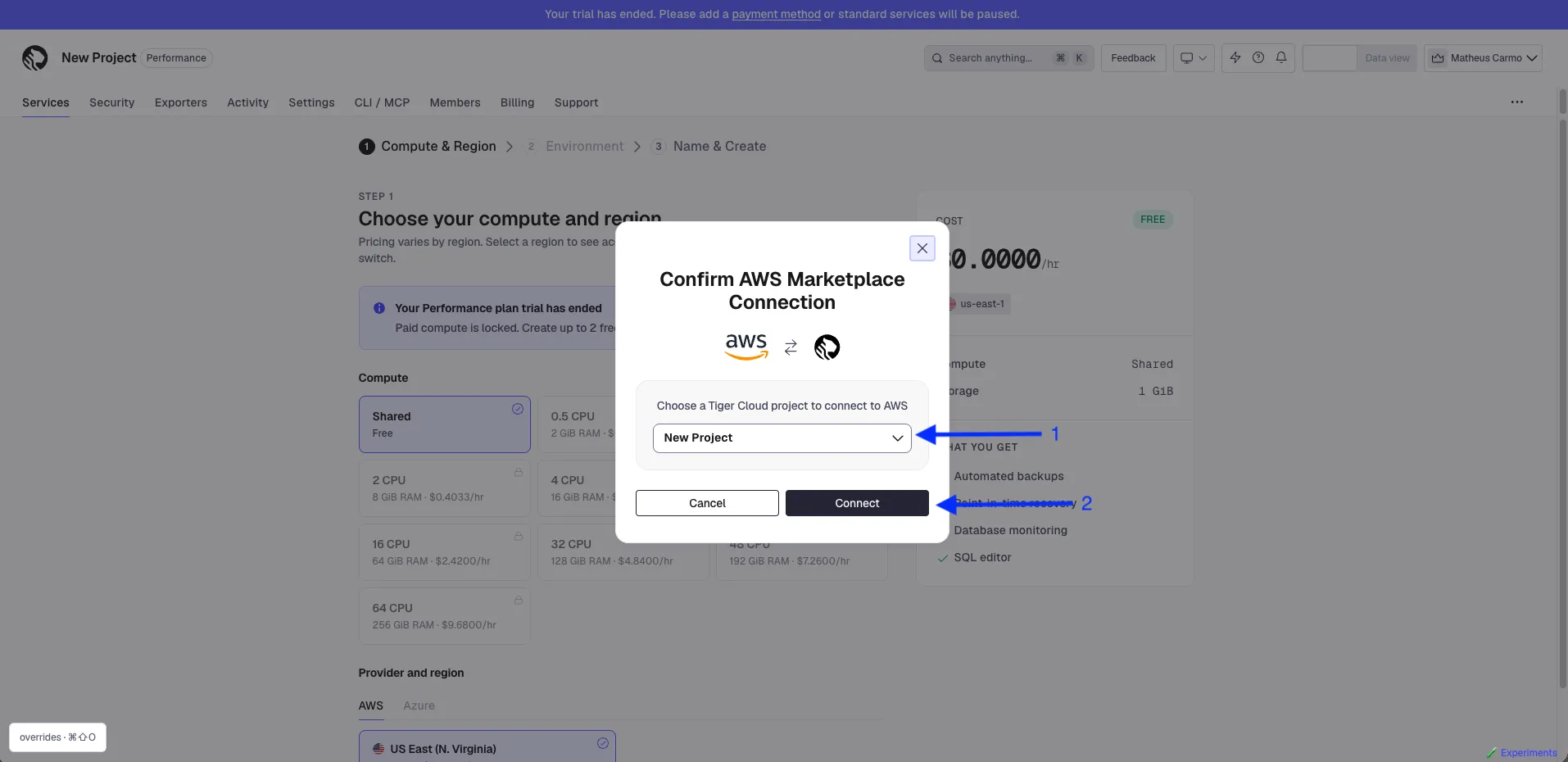Open the Members tab
Screen dimensions: 1568x762
pyautogui.click(x=455, y=102)
